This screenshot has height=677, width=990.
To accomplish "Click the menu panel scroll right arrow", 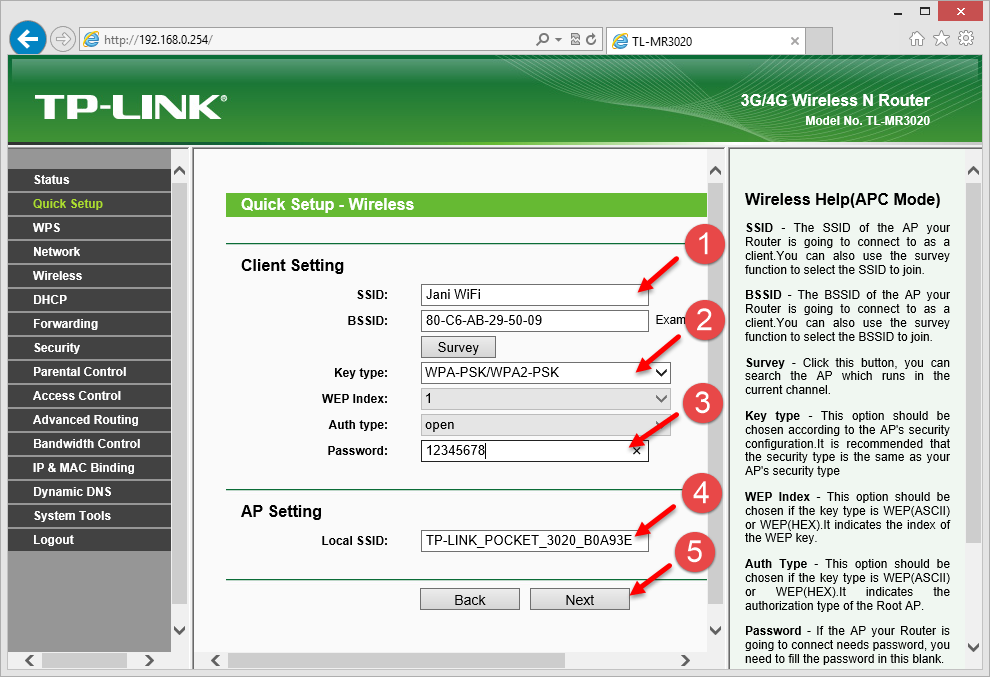I will 149,661.
